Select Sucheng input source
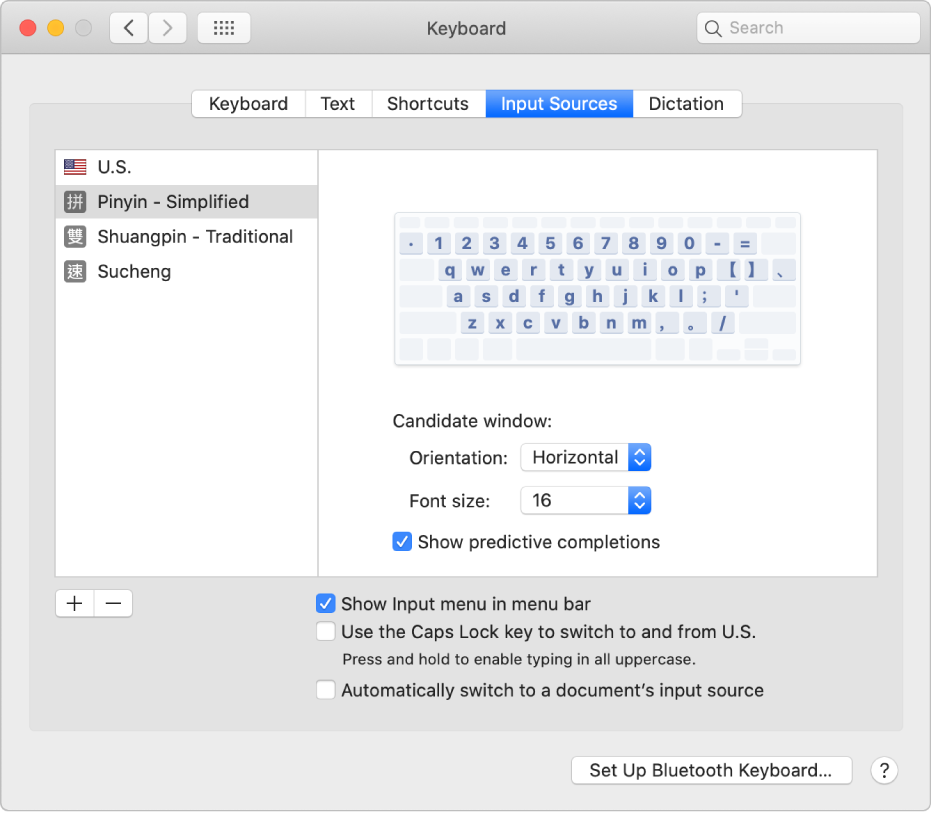 click(x=186, y=272)
